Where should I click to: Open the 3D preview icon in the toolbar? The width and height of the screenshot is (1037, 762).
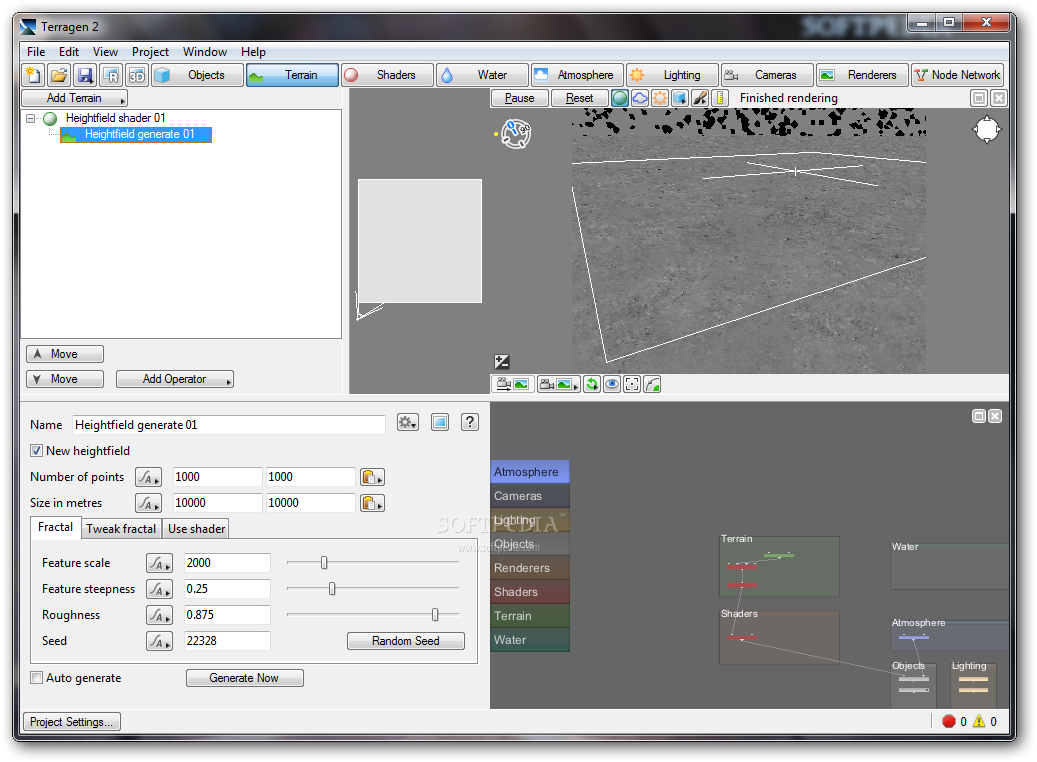136,75
